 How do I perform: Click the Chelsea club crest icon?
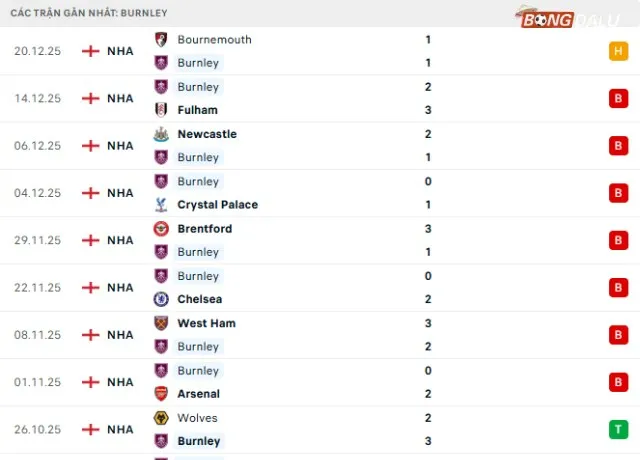tap(160, 299)
